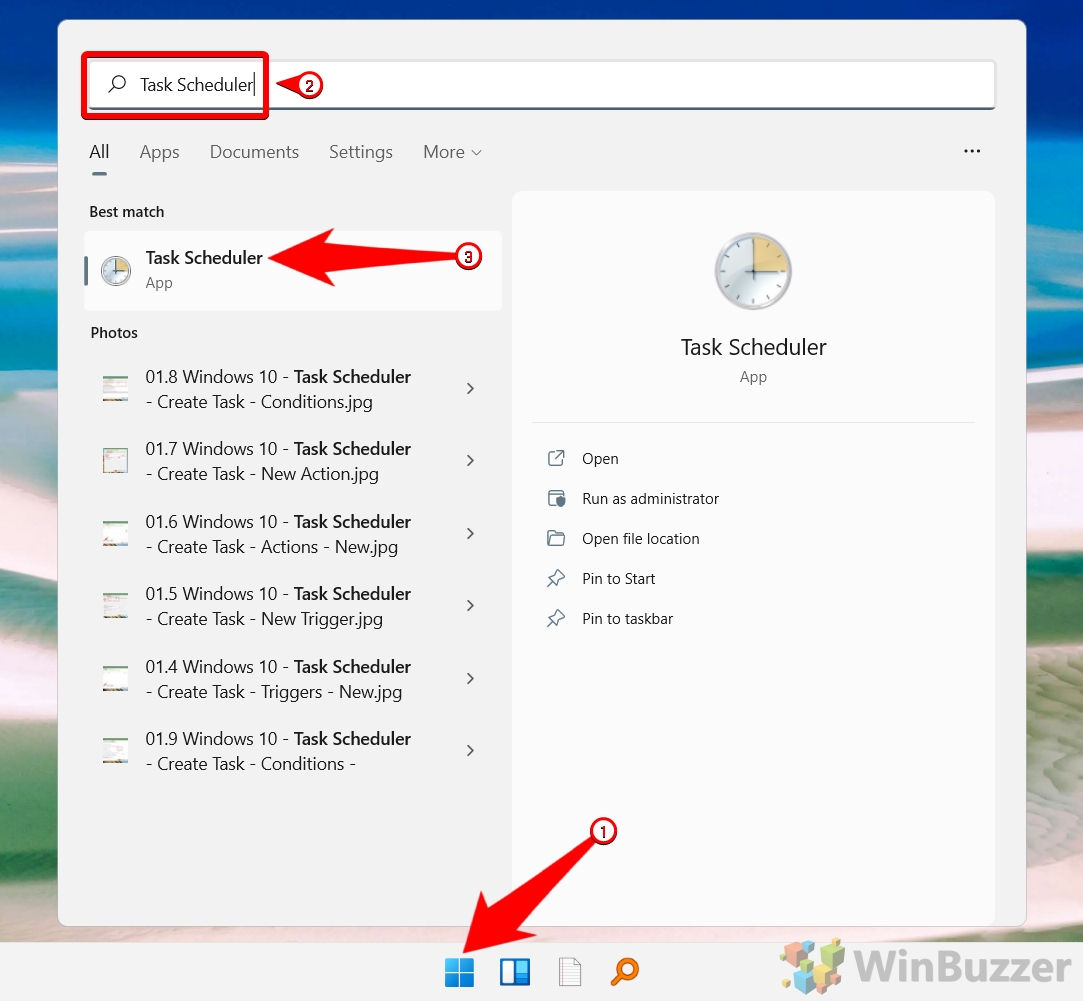
Task: Open 01.6 Create Task Actions - New.jpg
Action: tap(293, 533)
